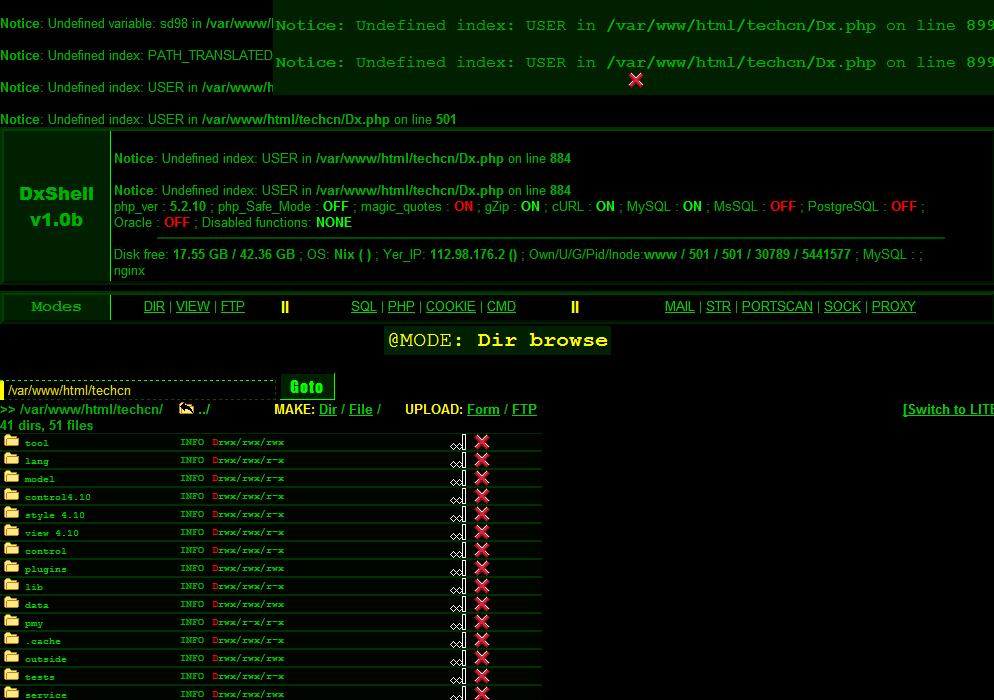Click the small icon left of lib's red X
The width and height of the screenshot is (994, 700).
point(458,586)
